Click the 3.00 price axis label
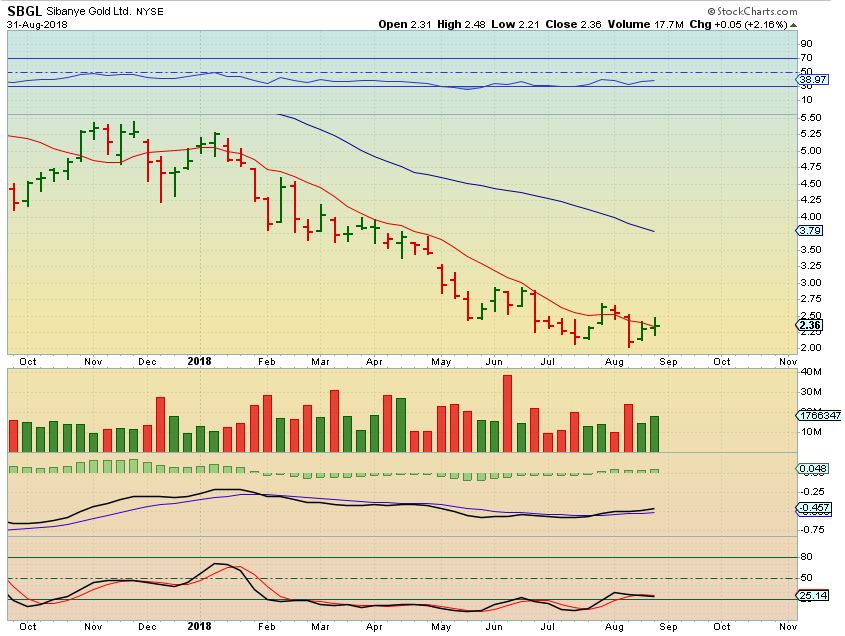The height and width of the screenshot is (636, 845). point(811,282)
